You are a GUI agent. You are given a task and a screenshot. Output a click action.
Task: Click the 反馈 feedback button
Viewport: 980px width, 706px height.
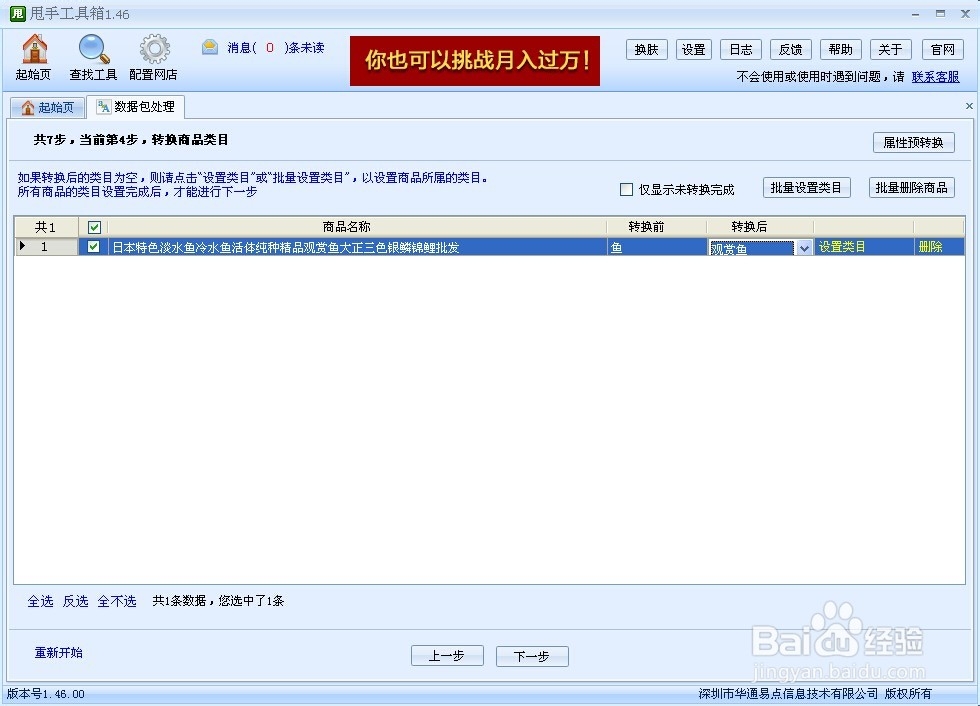[x=791, y=49]
